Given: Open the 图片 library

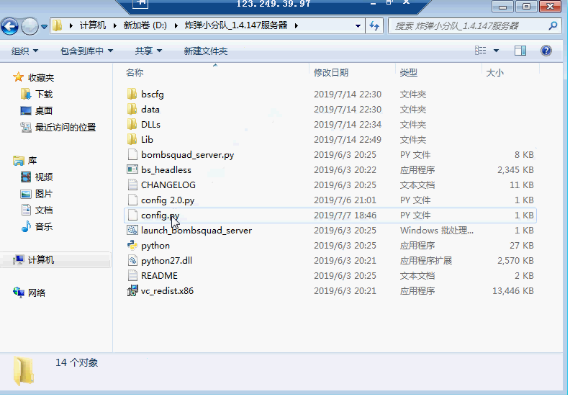Looking at the screenshot, I should coord(44,194).
